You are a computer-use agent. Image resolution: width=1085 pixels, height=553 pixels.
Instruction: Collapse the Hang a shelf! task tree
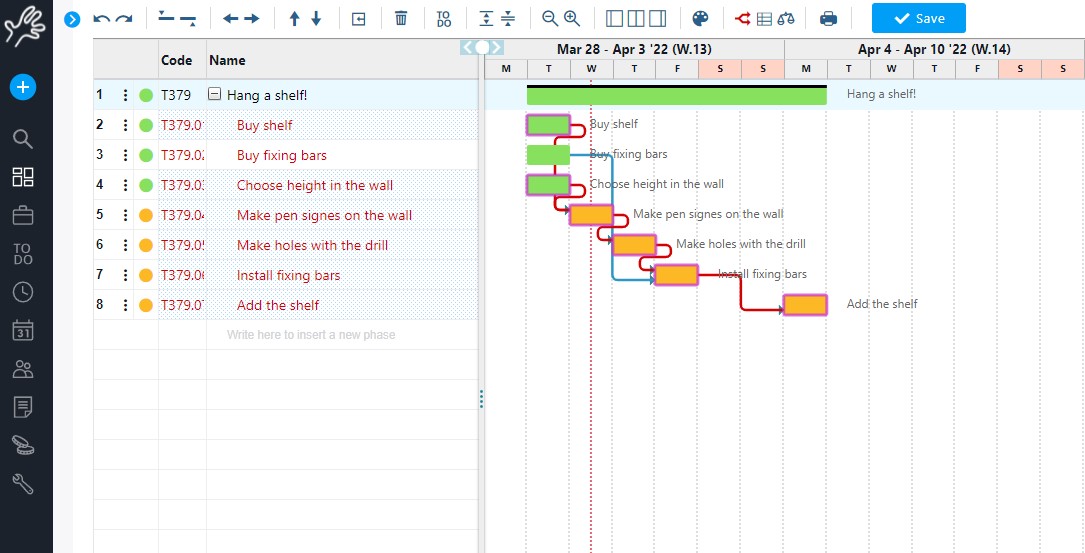tap(214, 95)
